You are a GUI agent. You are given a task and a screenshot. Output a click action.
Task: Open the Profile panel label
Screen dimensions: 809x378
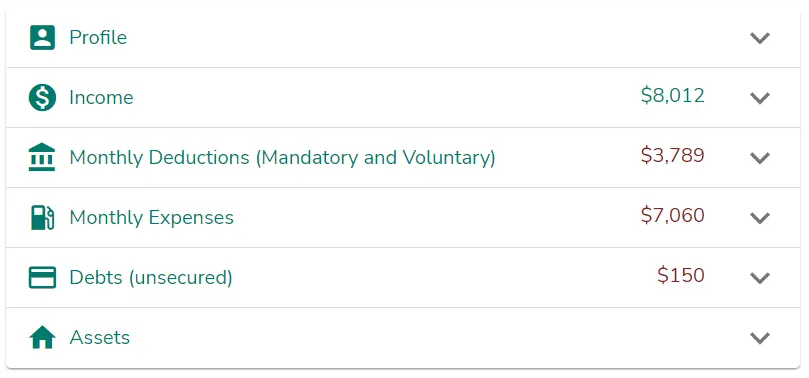[98, 38]
